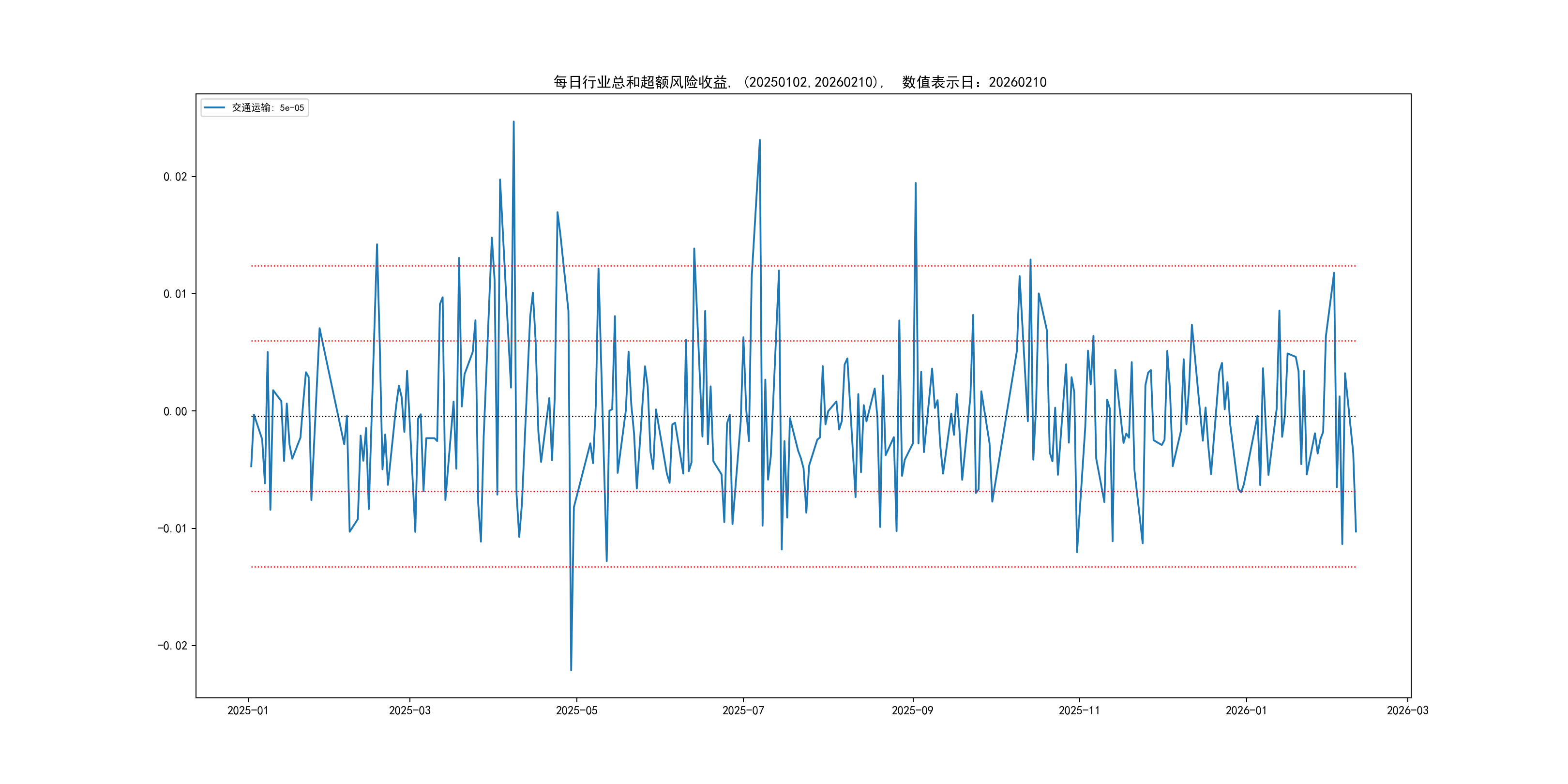Viewport: 1568px width, 784px height.
Task: Click the tall spike just after 2025-07
Action: [760, 141]
